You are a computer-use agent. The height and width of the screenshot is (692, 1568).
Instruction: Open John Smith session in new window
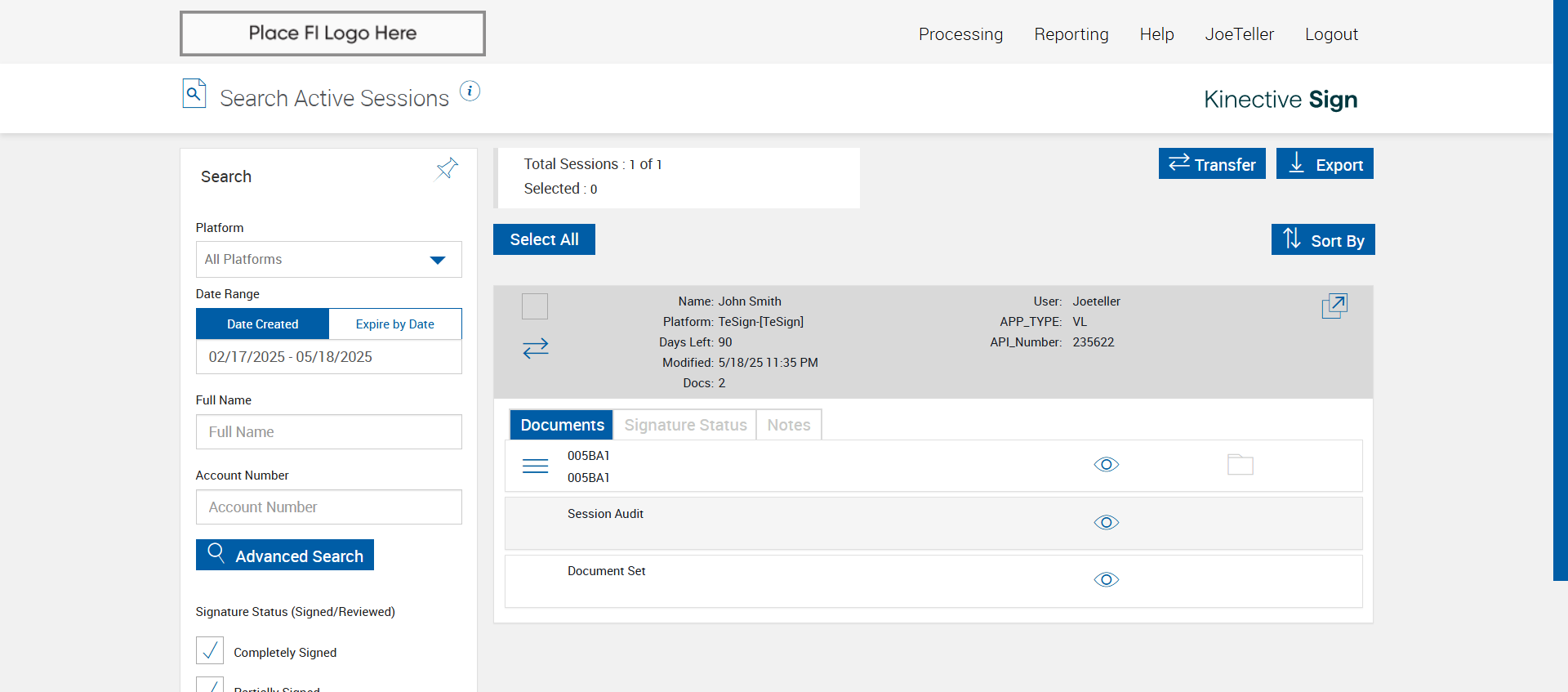[x=1334, y=306]
